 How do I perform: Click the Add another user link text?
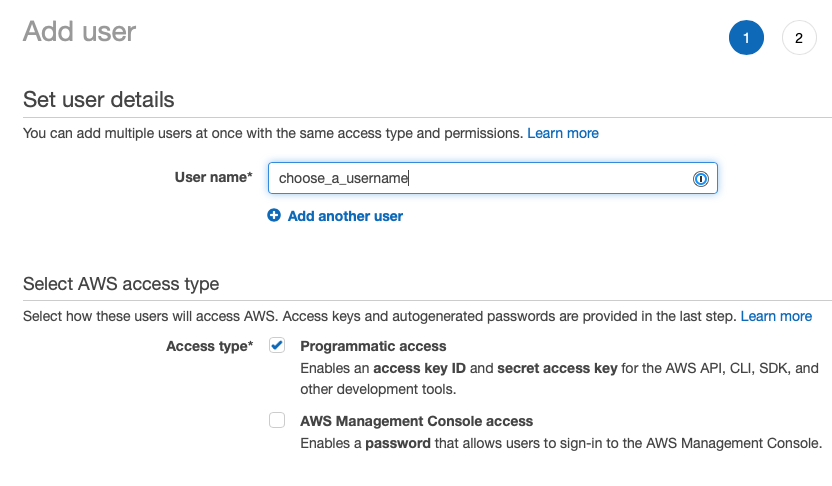[x=345, y=216]
